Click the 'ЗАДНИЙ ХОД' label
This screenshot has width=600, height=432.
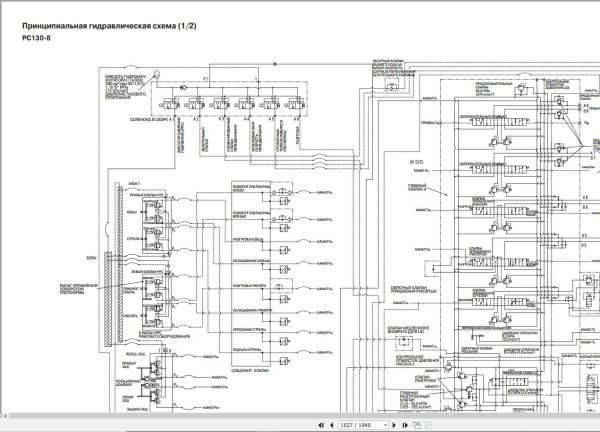136,409
